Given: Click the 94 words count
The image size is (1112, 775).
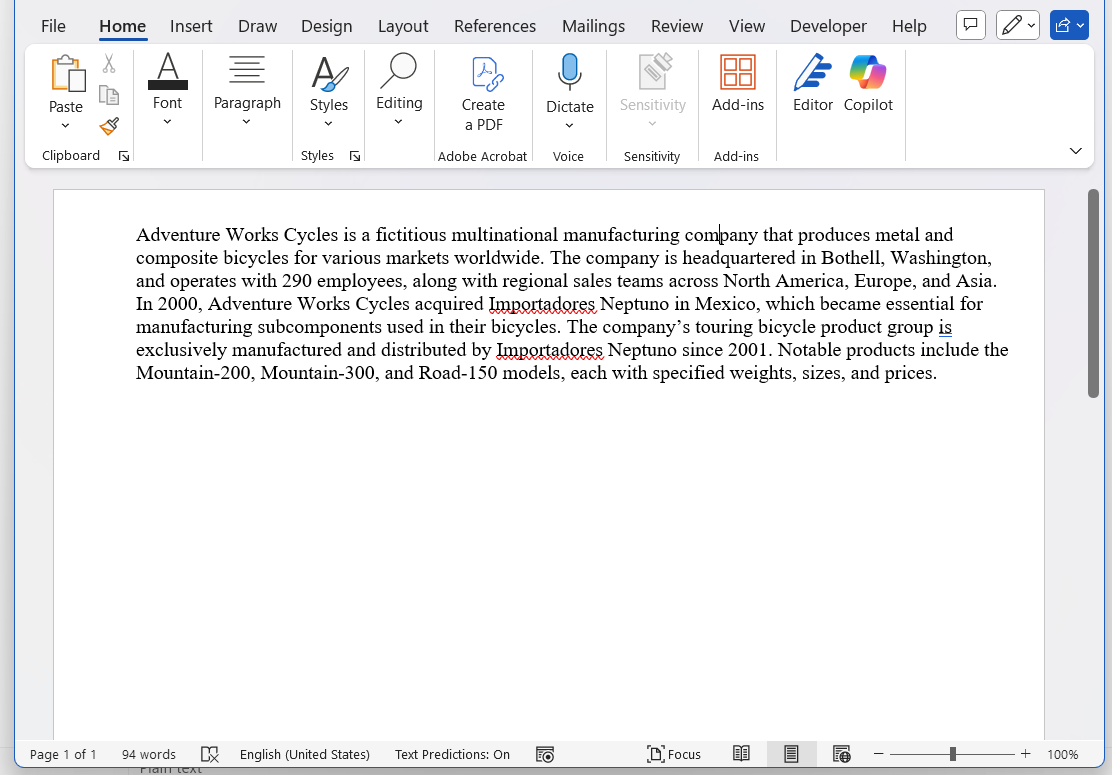Looking at the screenshot, I should click(x=148, y=754).
